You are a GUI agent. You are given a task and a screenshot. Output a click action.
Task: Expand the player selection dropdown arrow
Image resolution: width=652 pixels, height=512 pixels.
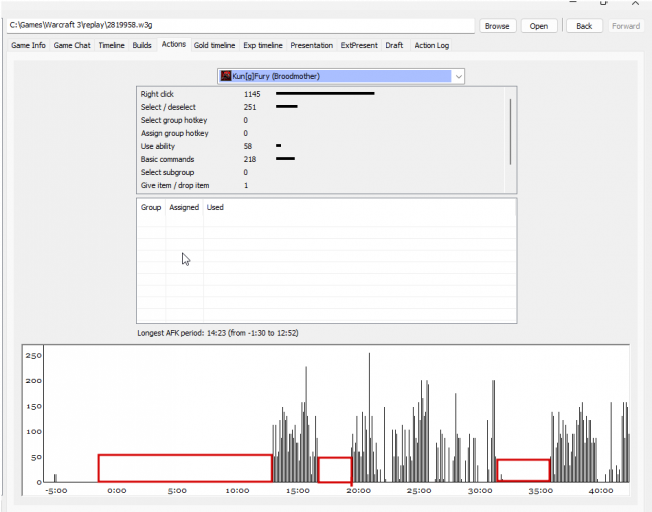click(x=458, y=77)
